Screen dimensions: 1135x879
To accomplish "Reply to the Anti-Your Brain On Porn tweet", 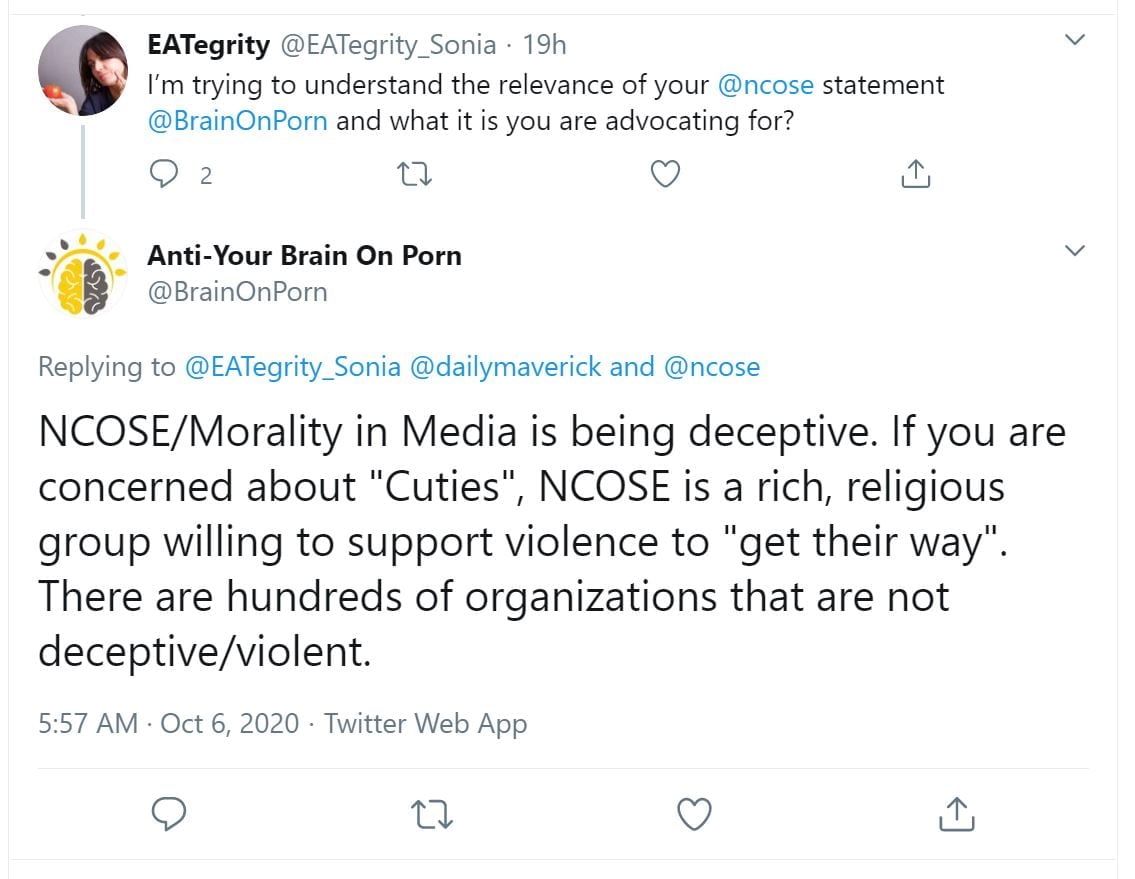I will (x=170, y=814).
